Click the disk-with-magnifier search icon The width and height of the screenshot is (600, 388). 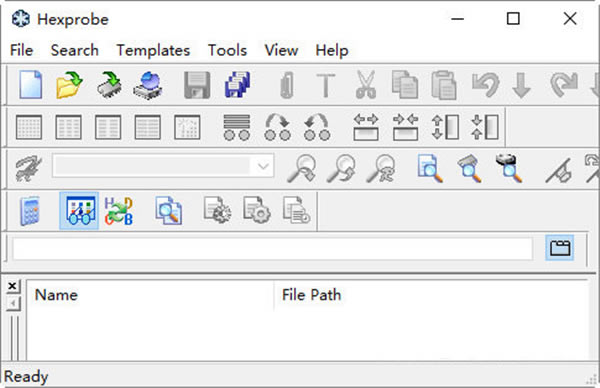pos(509,168)
